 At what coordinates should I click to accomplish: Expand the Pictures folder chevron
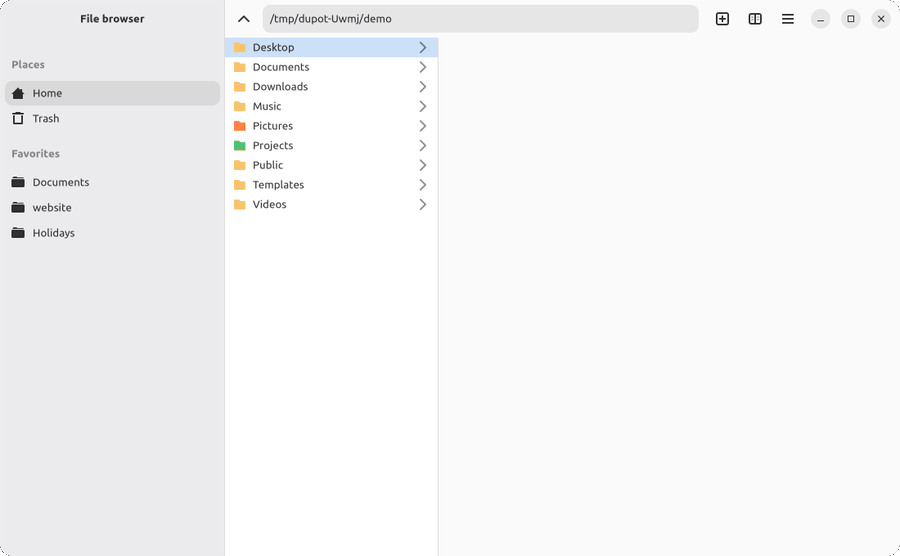(x=422, y=126)
